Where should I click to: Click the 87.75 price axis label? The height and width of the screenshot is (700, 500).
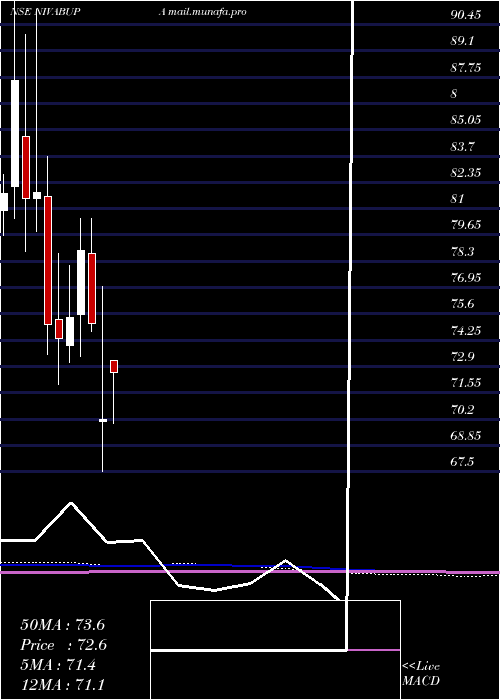point(466,68)
